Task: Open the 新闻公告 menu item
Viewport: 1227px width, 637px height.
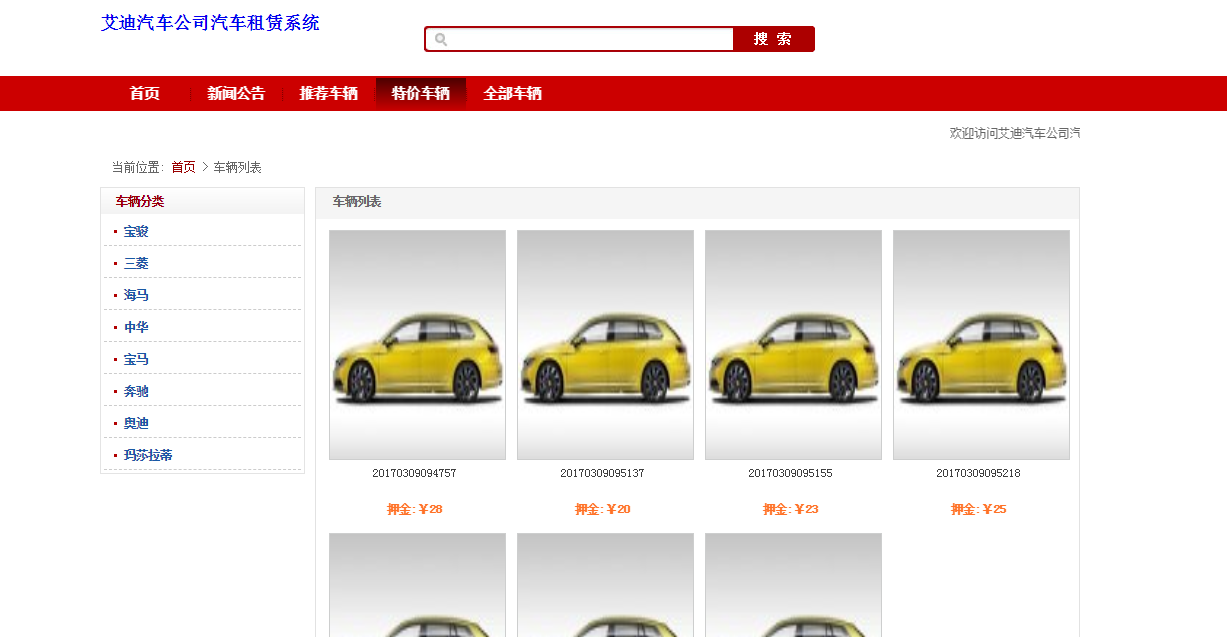Action: coord(236,94)
